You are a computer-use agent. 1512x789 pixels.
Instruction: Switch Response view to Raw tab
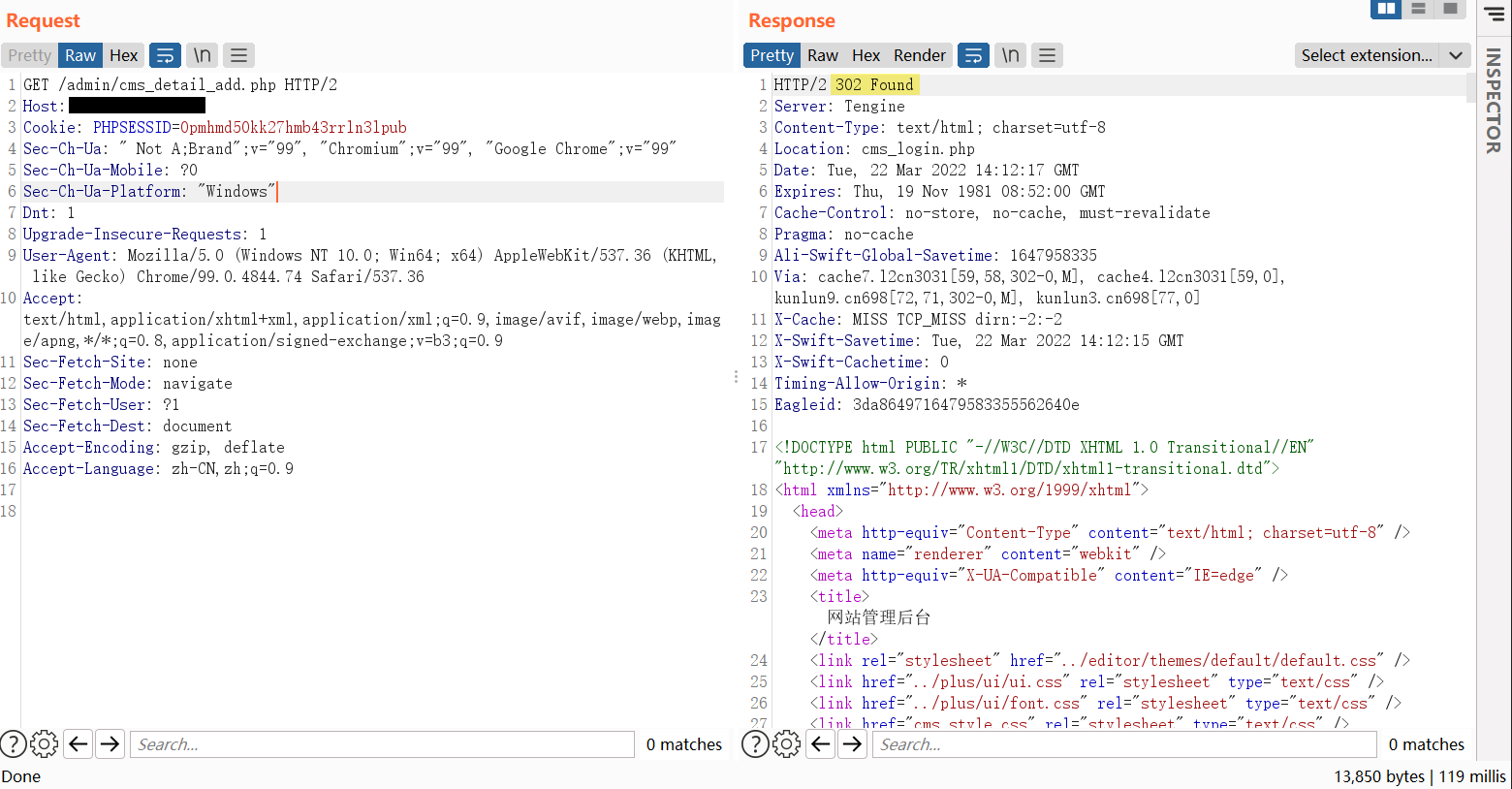[x=823, y=55]
